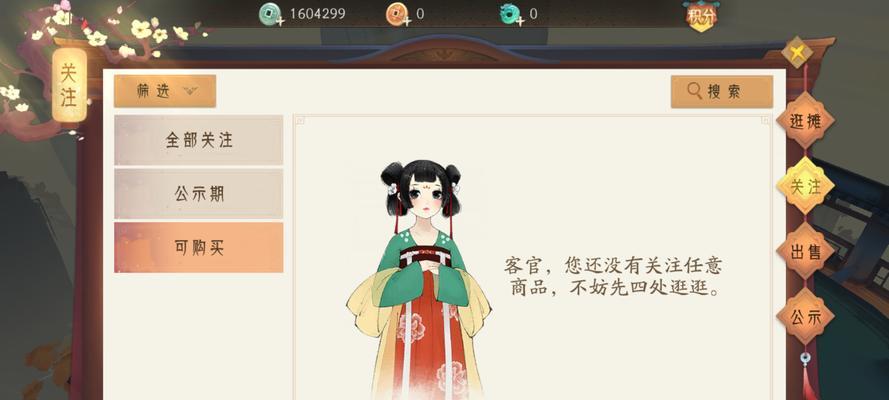Click the magnifier icon in the 搜索 button
The image size is (889, 400).
(695, 91)
